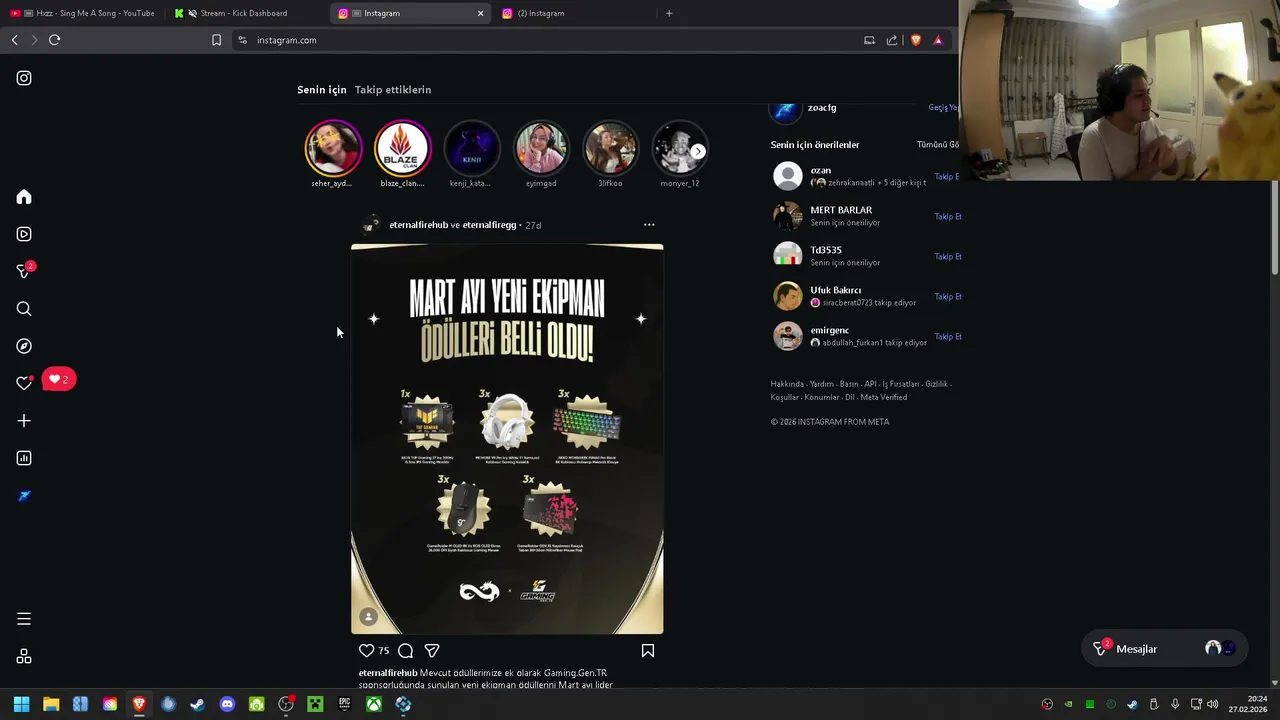Open Gizlilik footer link
This screenshot has width=1280, height=720.
(x=936, y=384)
